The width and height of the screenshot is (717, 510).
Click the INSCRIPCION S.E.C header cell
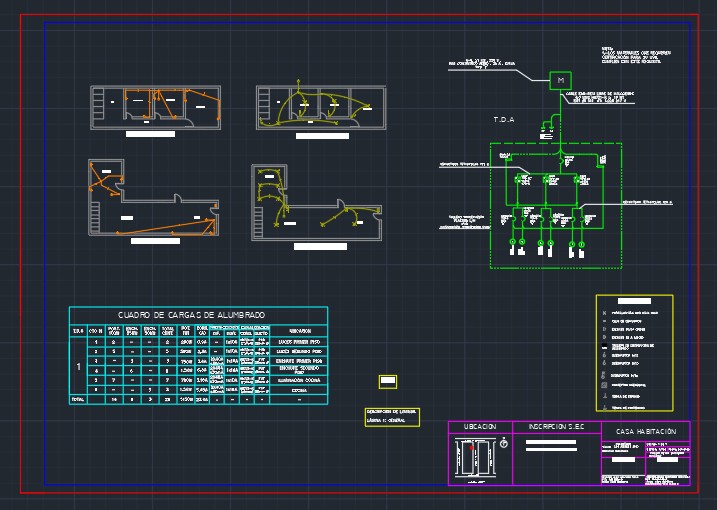click(556, 428)
